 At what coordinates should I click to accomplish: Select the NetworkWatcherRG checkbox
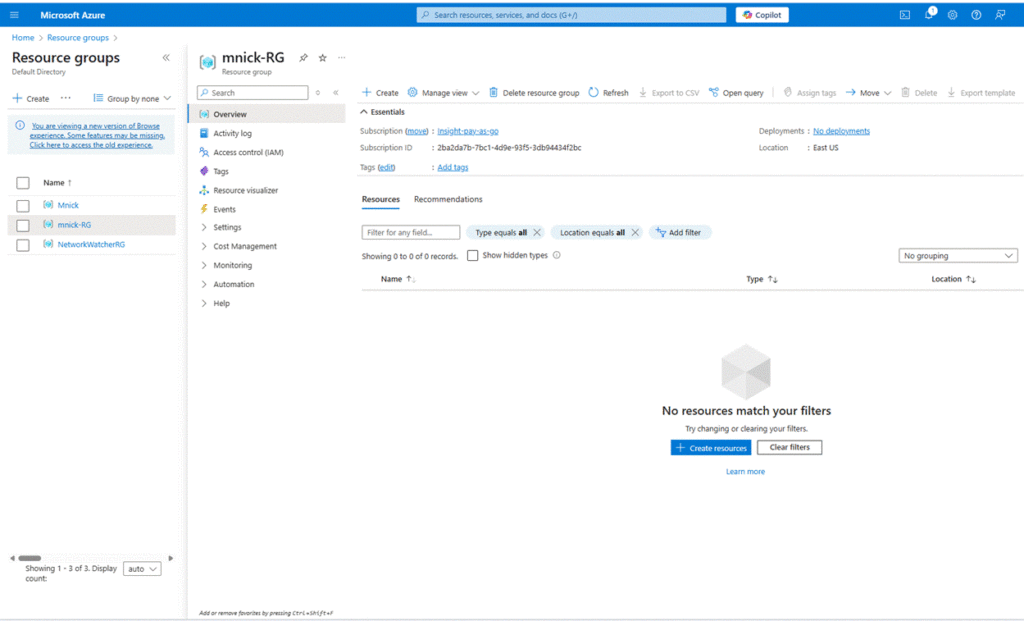coord(23,245)
